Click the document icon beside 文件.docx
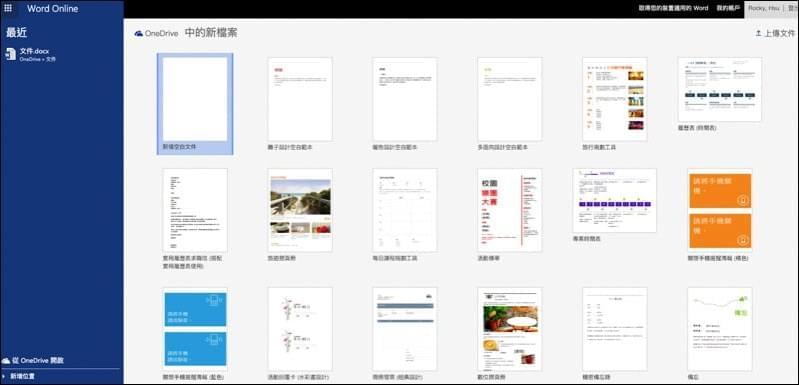The image size is (799, 385). (x=11, y=54)
